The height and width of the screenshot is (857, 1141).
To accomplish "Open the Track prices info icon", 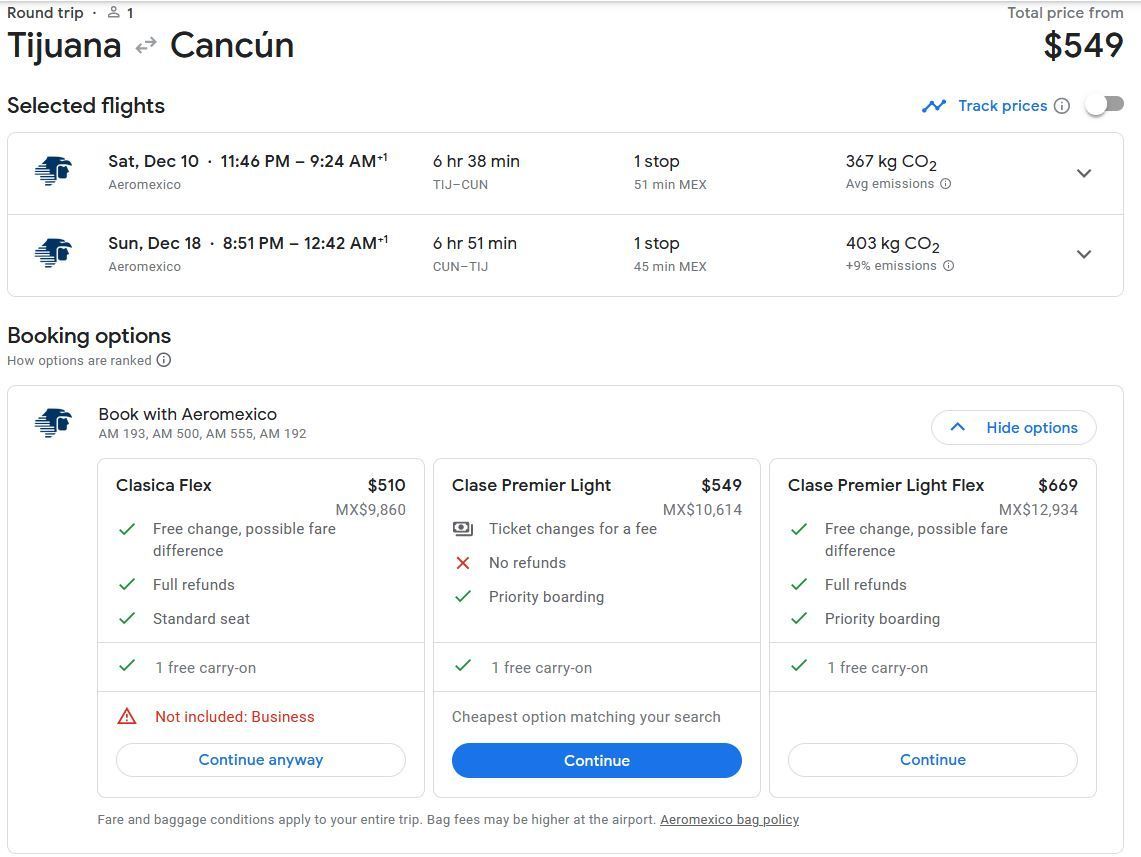I will (x=1062, y=106).
